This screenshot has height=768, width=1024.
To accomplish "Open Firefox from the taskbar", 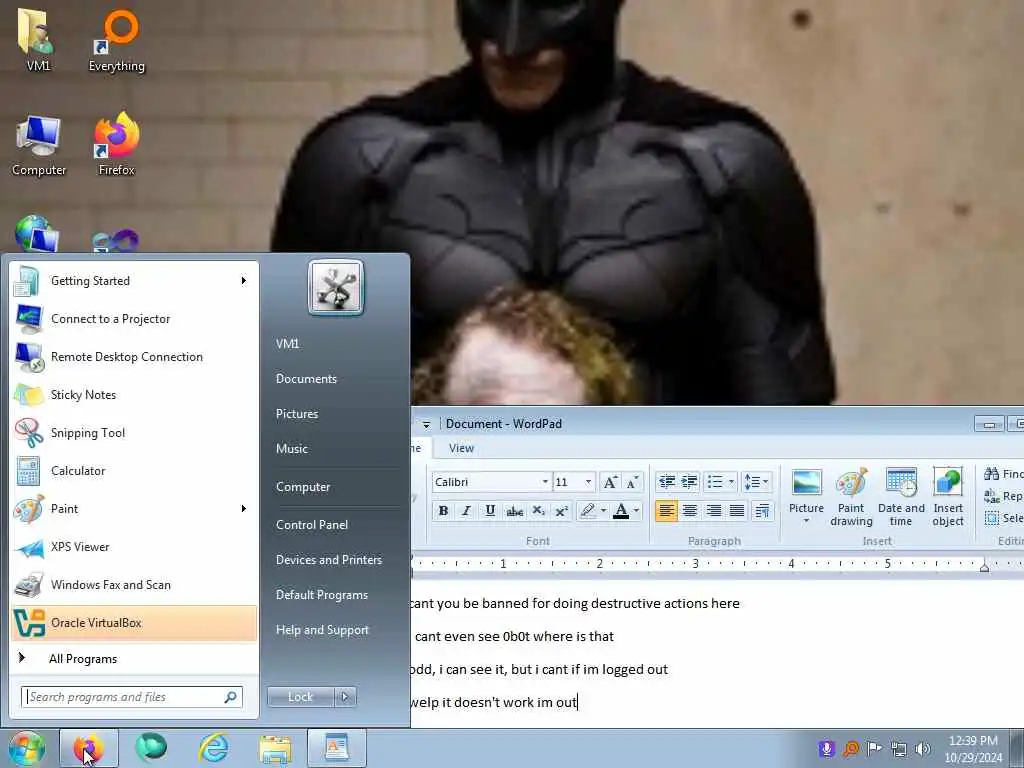I will [x=89, y=748].
